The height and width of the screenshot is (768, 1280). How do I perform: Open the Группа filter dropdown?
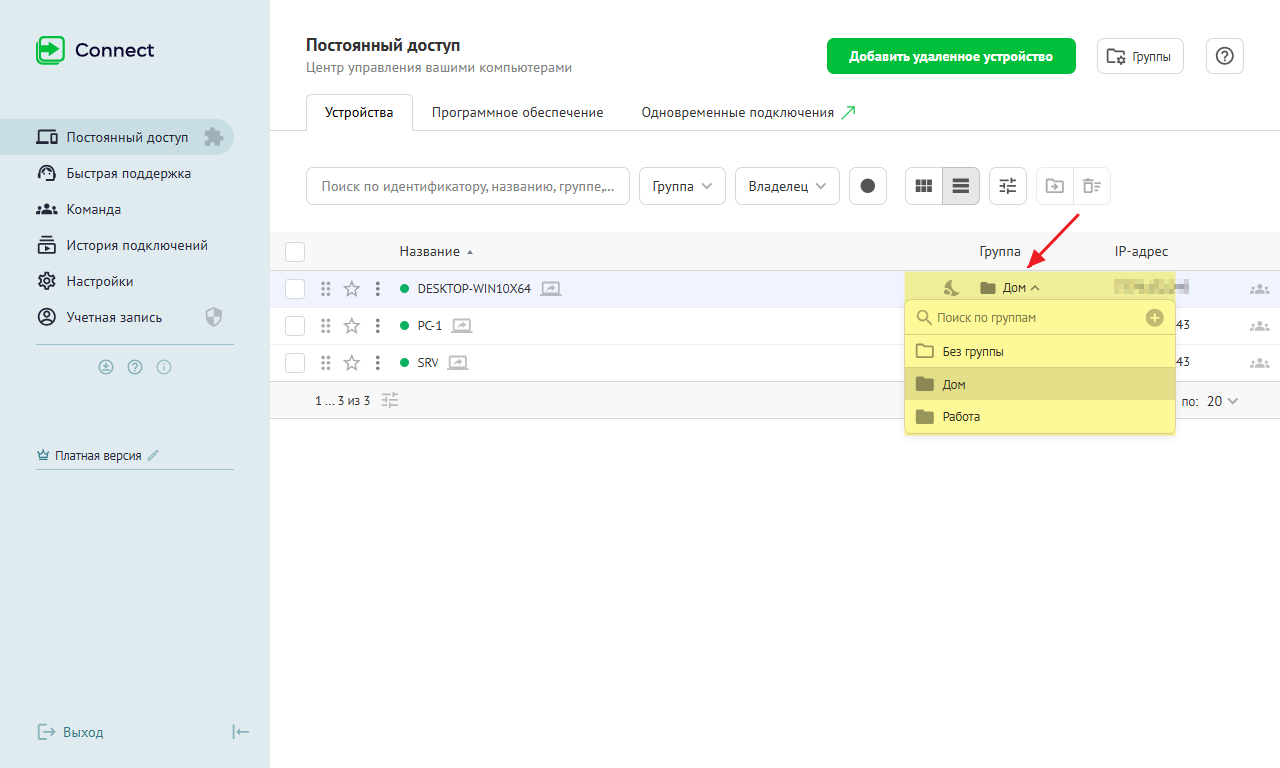[x=682, y=186]
